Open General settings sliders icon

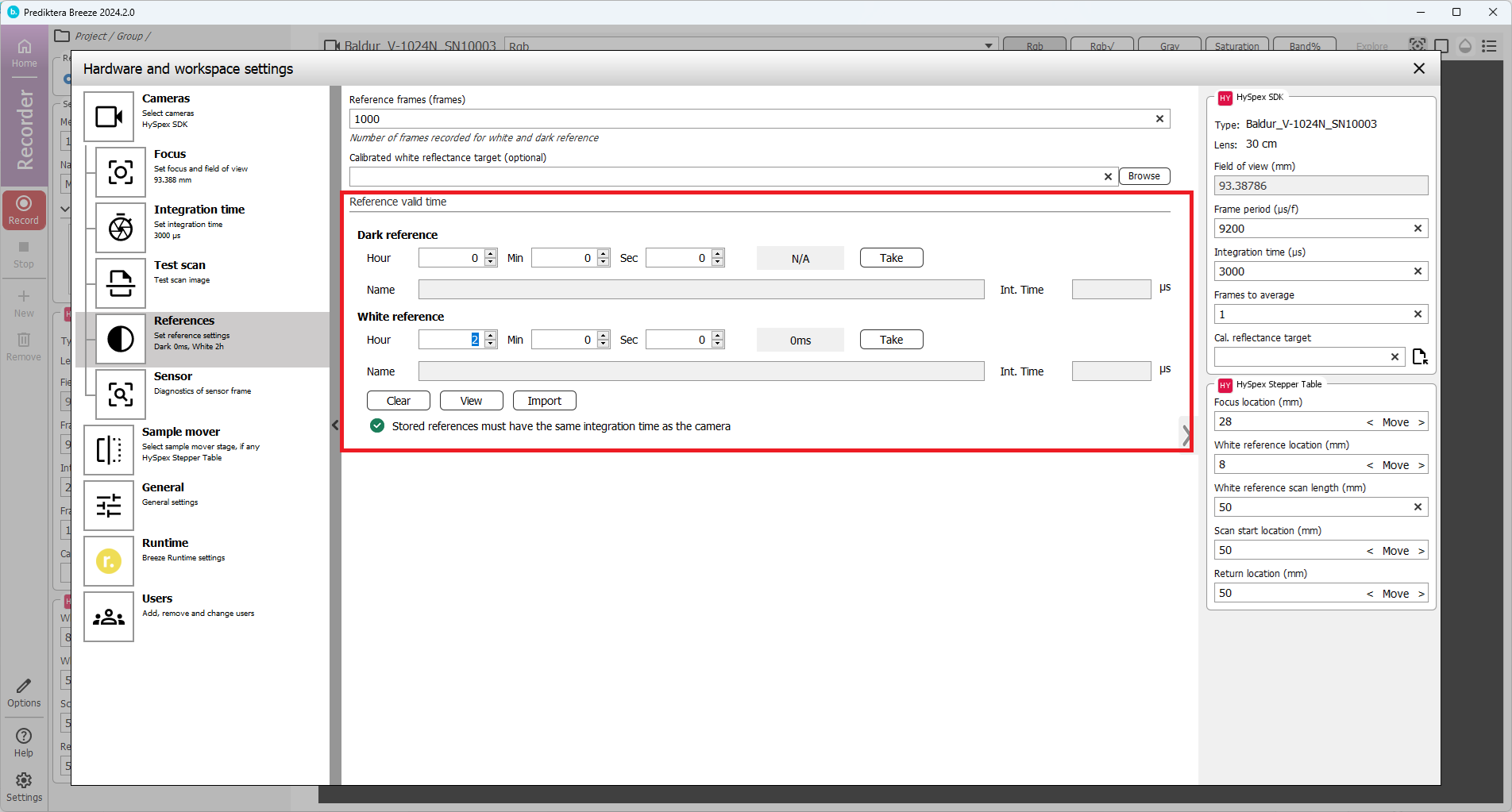pos(109,506)
